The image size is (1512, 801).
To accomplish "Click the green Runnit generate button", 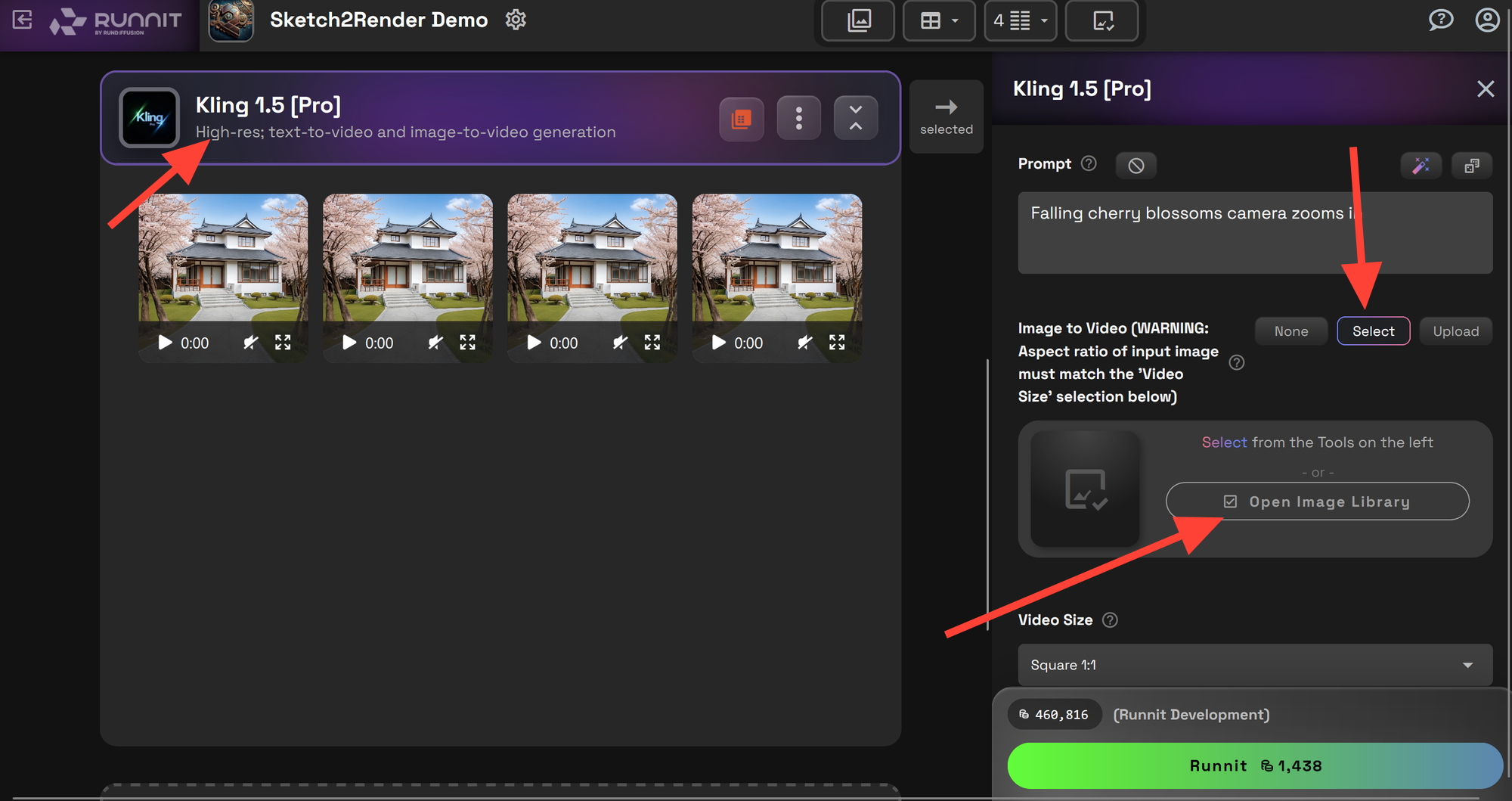I will [x=1255, y=765].
